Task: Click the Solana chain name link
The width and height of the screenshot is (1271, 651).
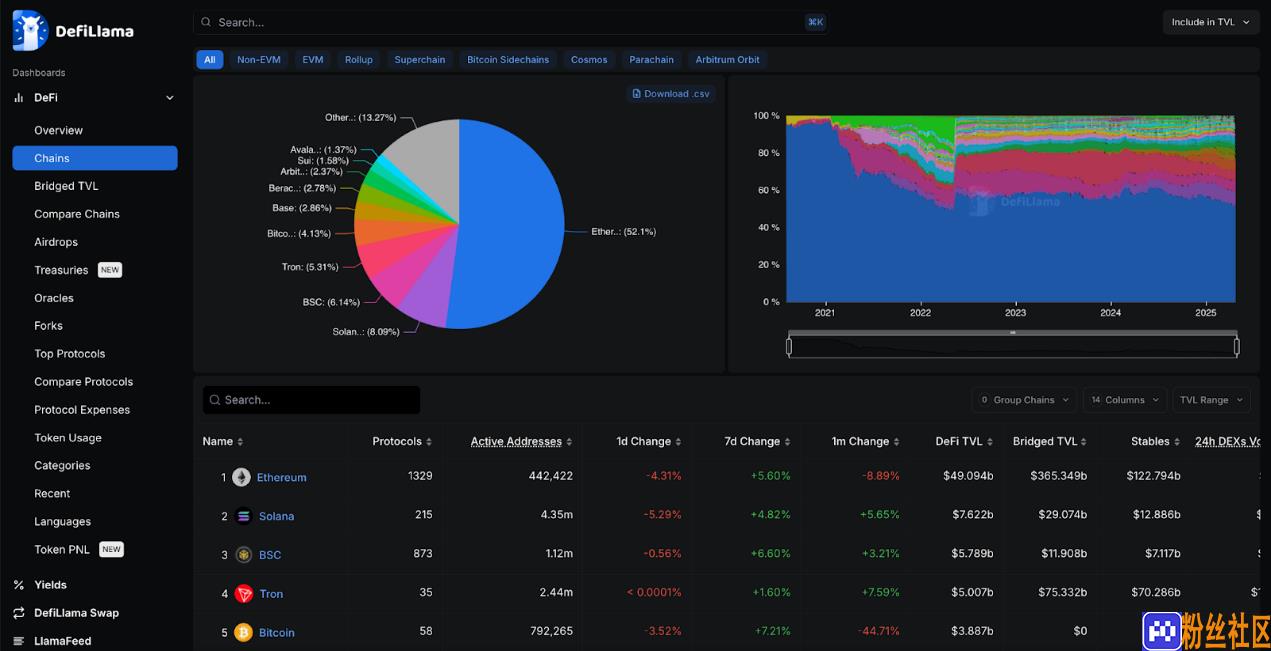Action: [x=276, y=517]
